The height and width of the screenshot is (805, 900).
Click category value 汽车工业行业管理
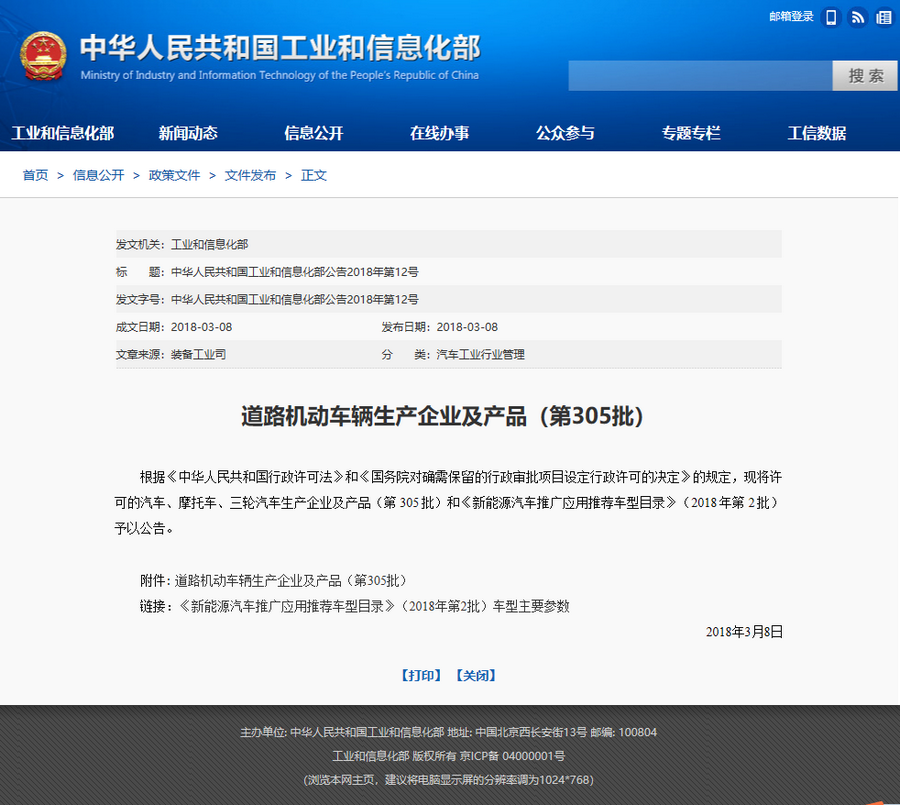(480, 355)
